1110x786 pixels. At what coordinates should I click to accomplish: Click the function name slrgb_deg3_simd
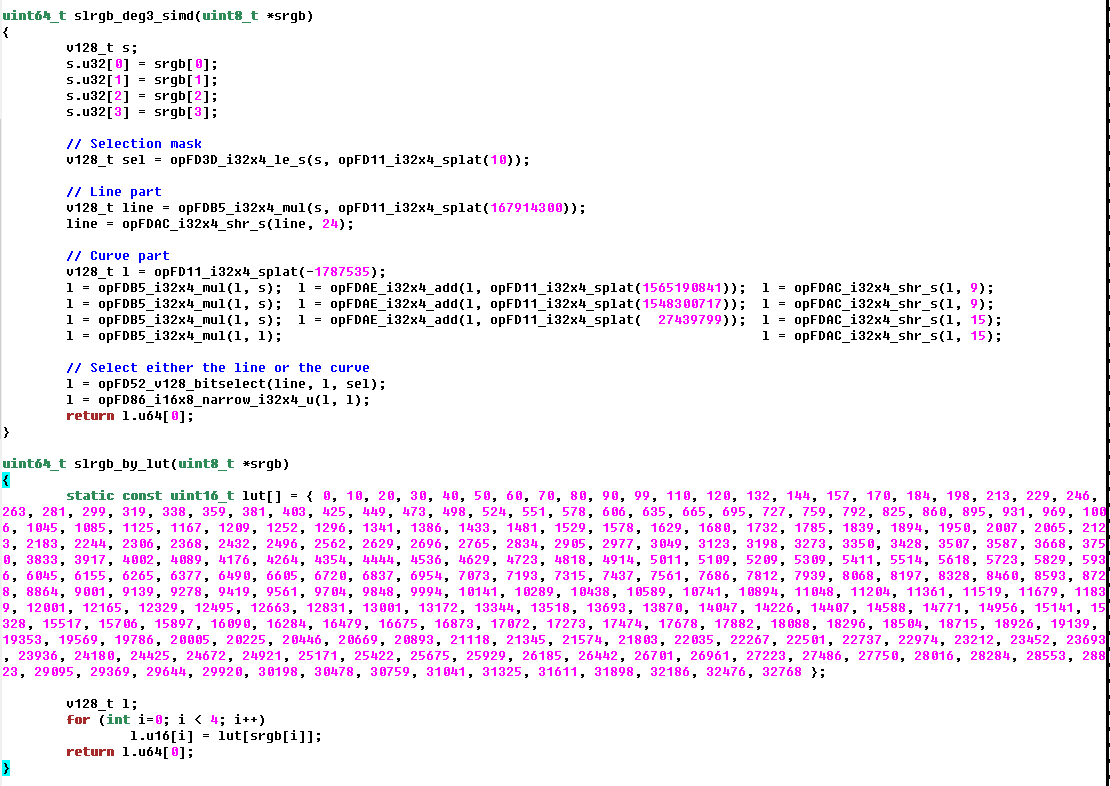tap(134, 16)
